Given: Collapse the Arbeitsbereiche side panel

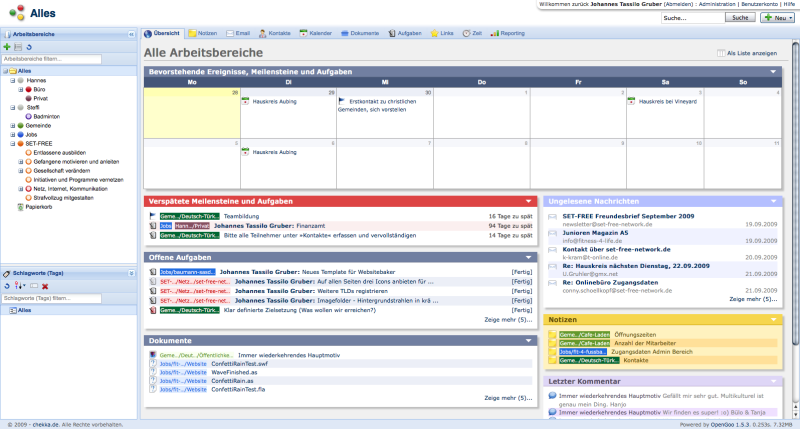Looking at the screenshot, I should tap(132, 34).
